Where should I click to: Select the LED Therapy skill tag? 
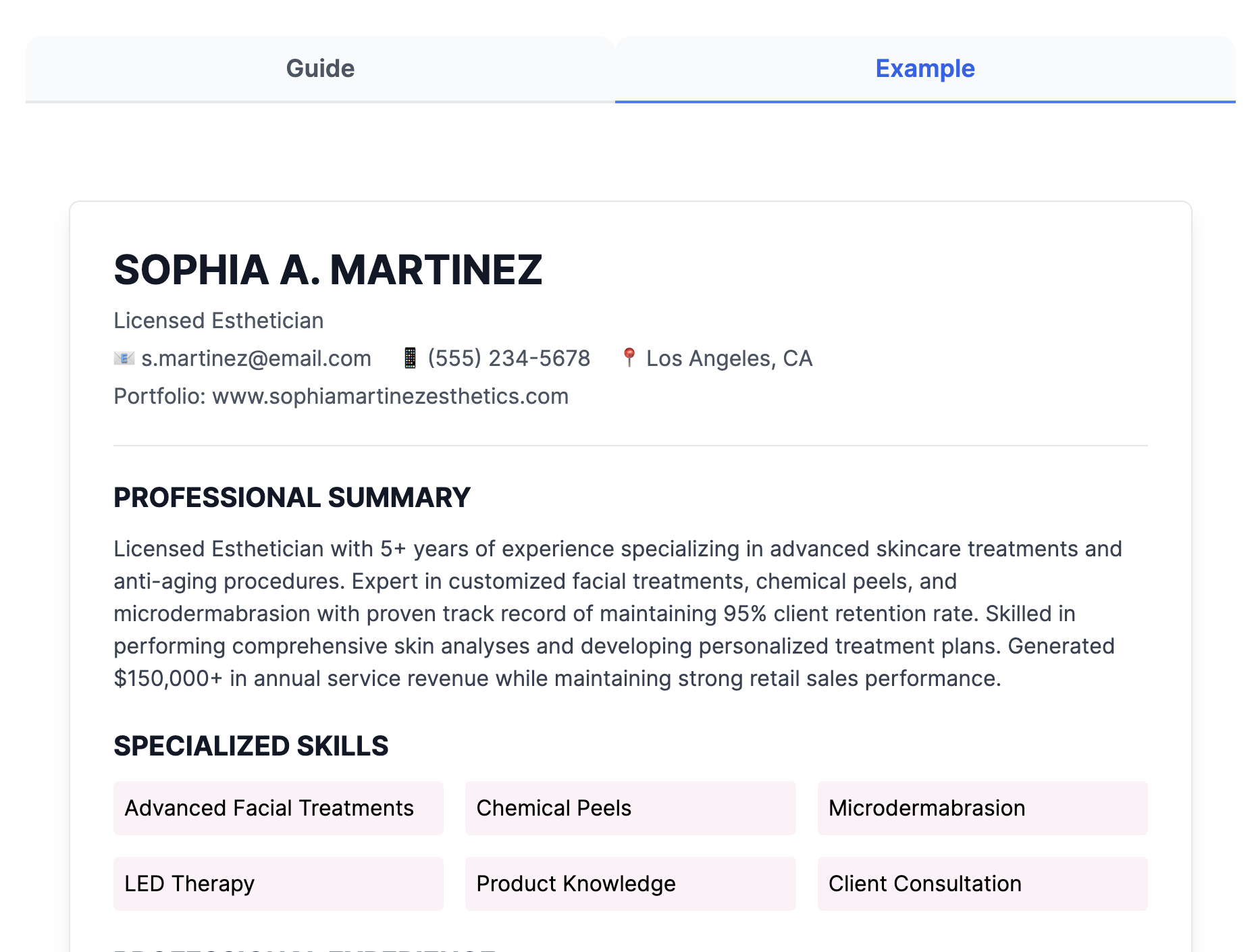tap(278, 884)
